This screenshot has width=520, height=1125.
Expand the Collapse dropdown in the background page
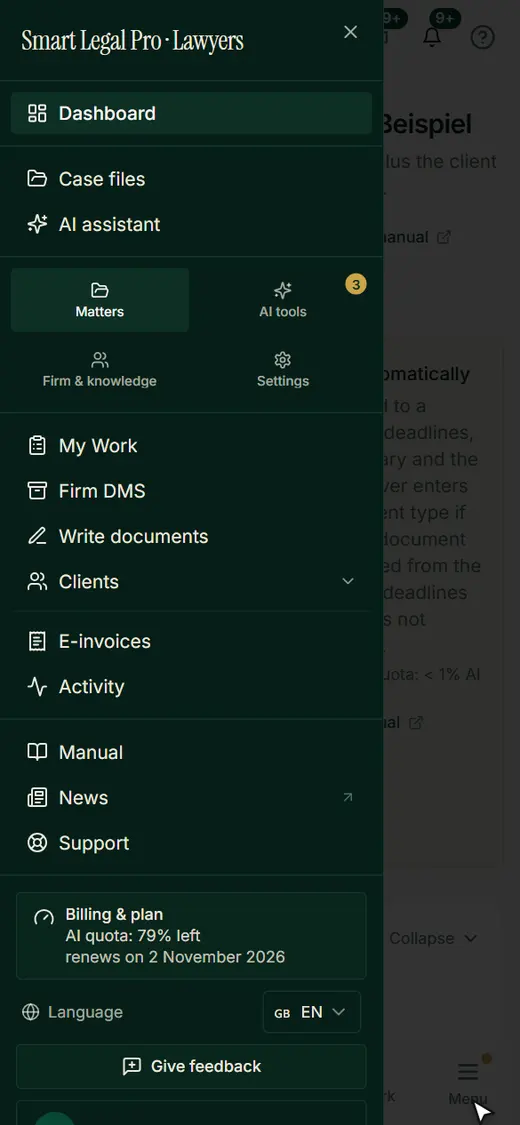433,938
